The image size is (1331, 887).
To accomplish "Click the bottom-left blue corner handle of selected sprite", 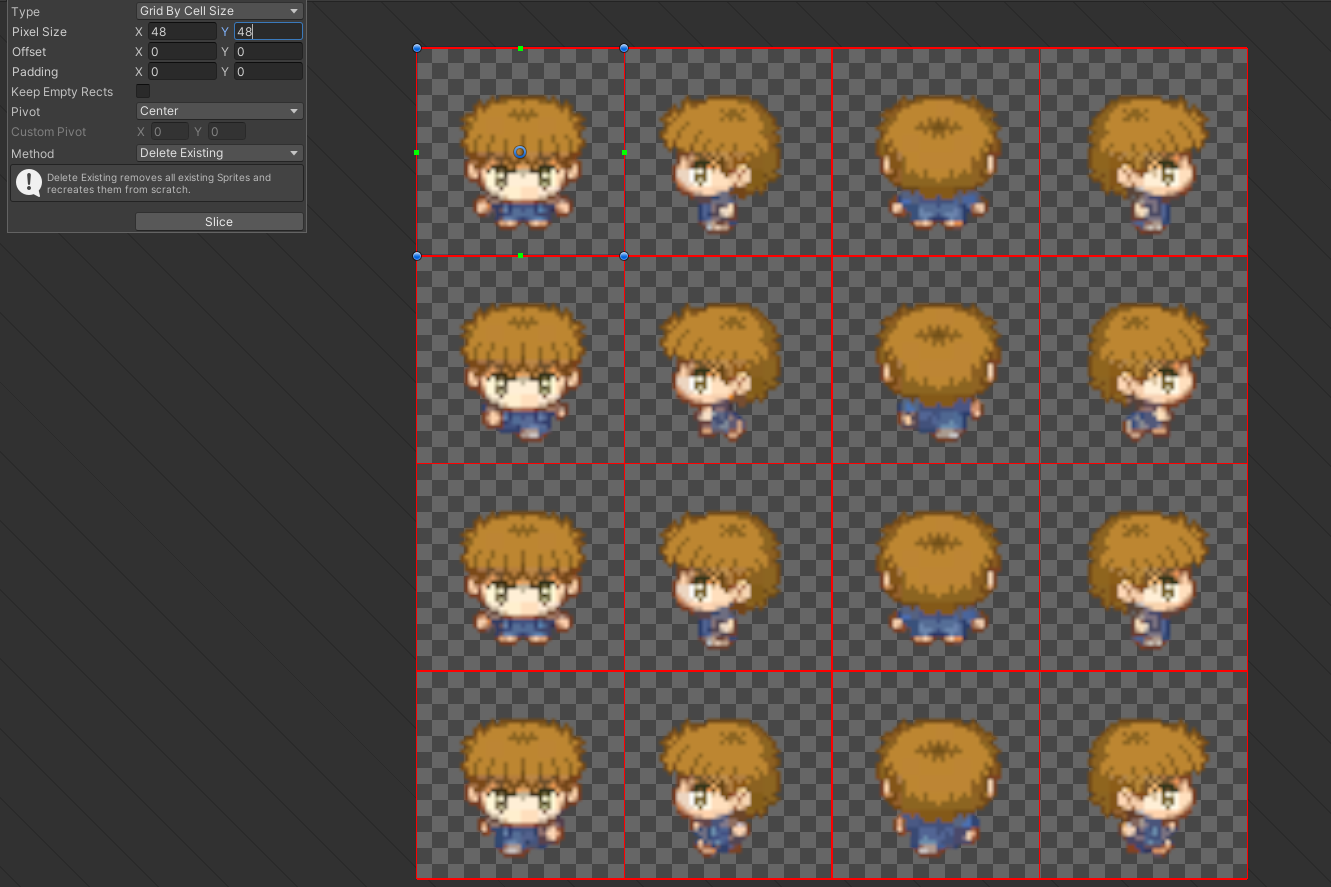I will (417, 256).
